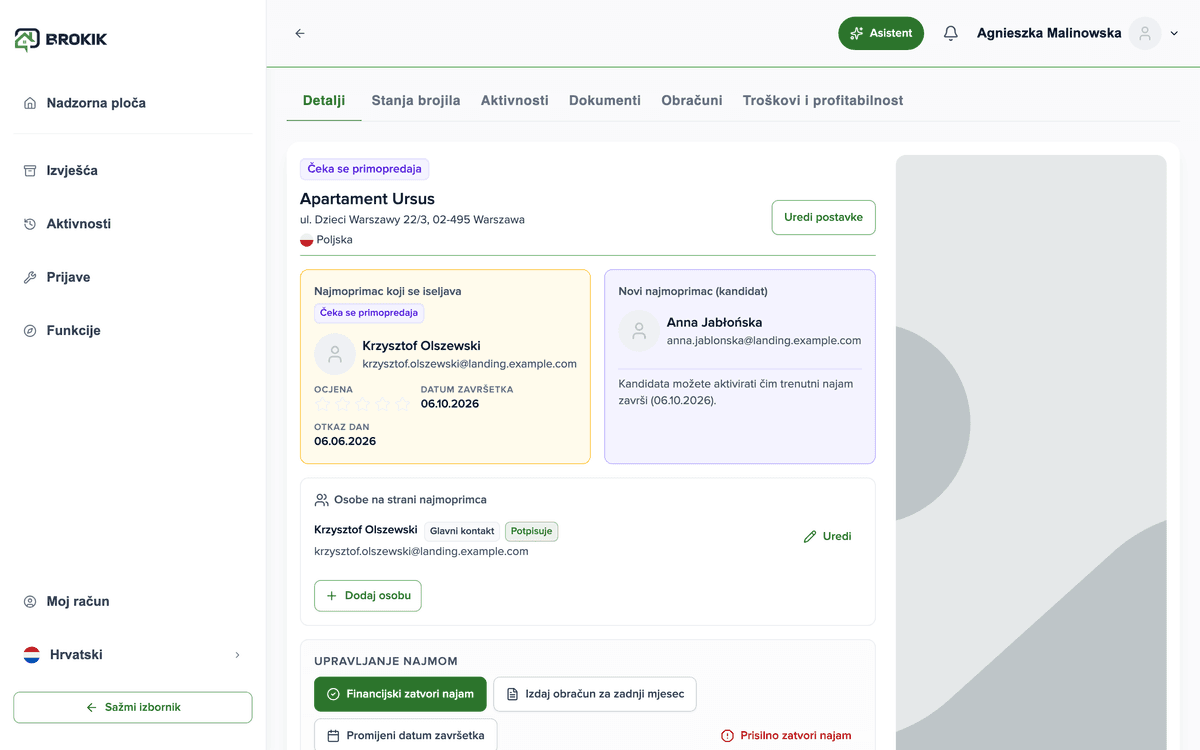
Task: Click the Apartament Ursus title
Action: [367, 198]
